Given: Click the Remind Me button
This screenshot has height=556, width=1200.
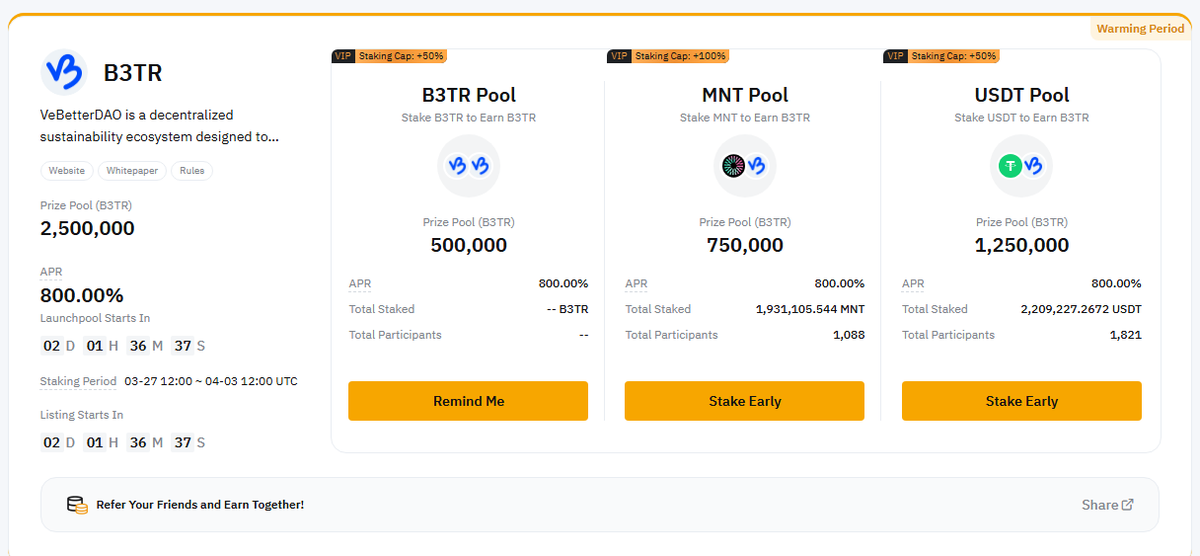Looking at the screenshot, I should coord(468,401).
